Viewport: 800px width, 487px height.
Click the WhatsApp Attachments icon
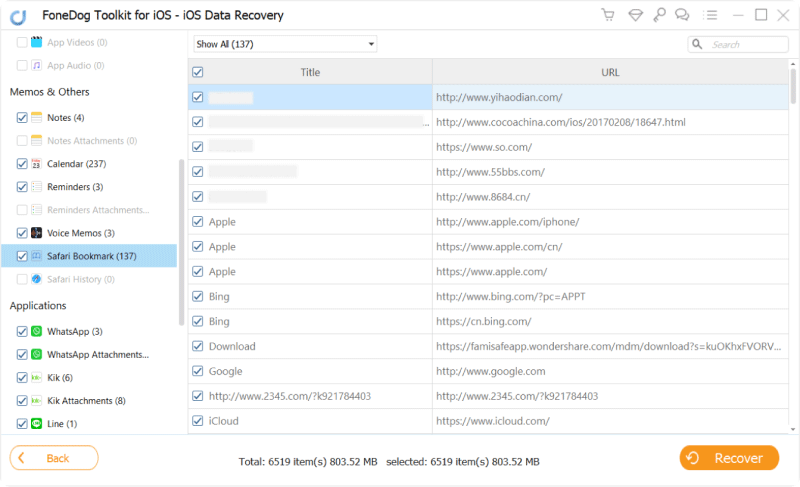pyautogui.click(x=36, y=354)
